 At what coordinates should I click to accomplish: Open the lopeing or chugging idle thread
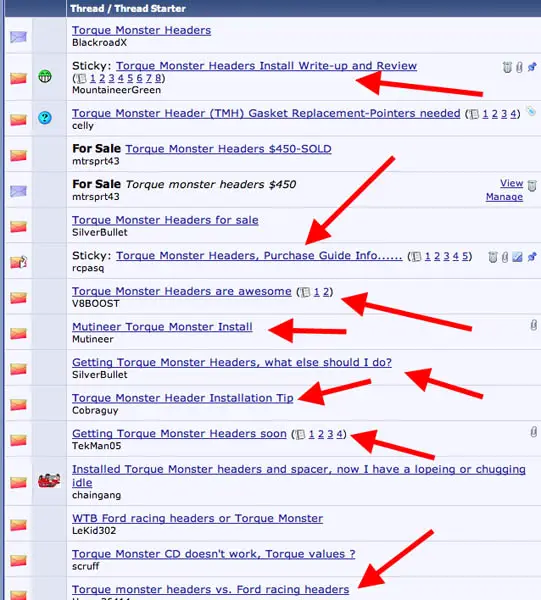(299, 476)
